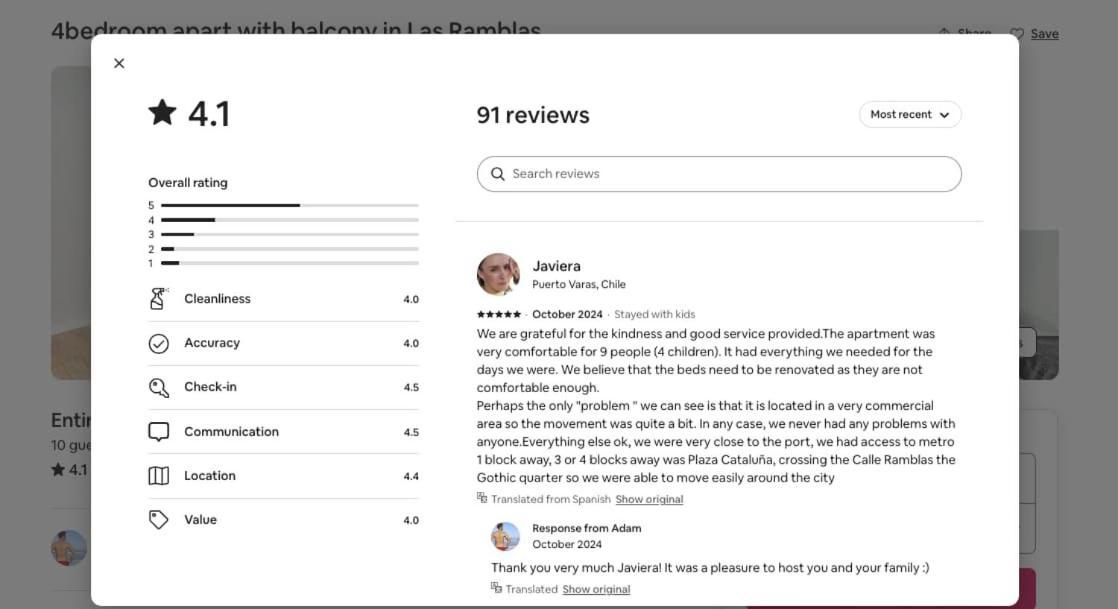Click the 5-star rating bar
1118x609 pixels.
[x=289, y=205]
